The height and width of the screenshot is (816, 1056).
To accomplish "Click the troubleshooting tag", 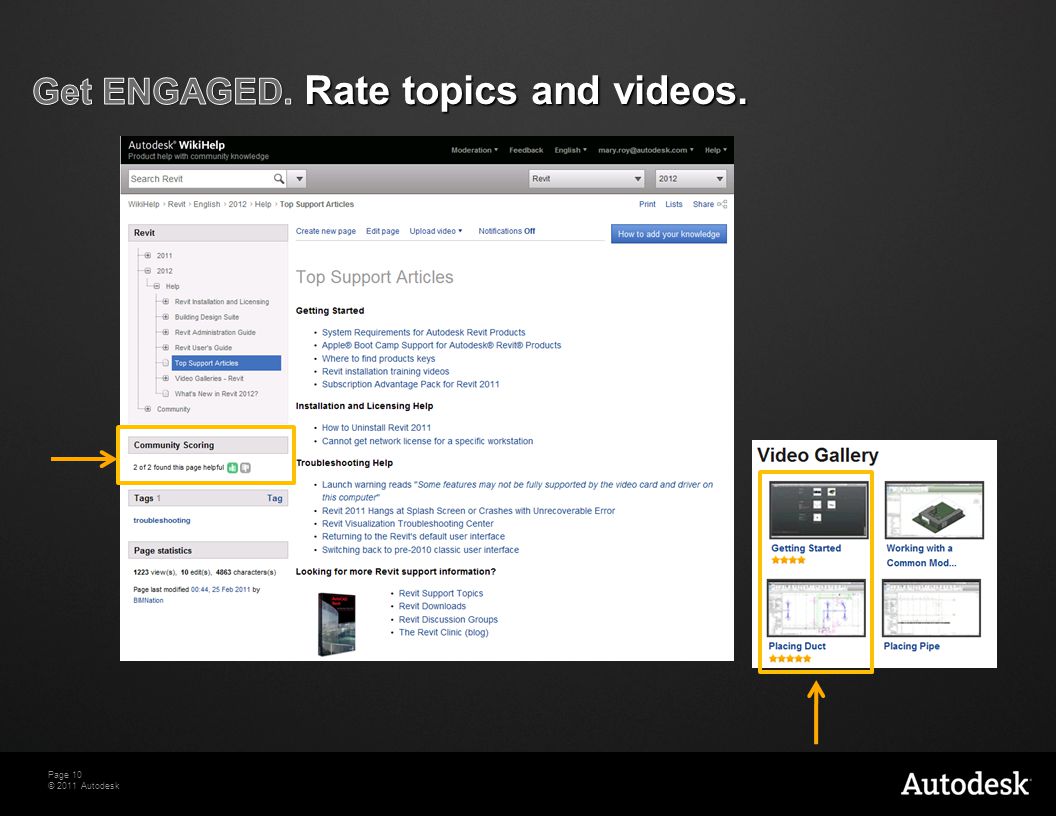I will (162, 520).
